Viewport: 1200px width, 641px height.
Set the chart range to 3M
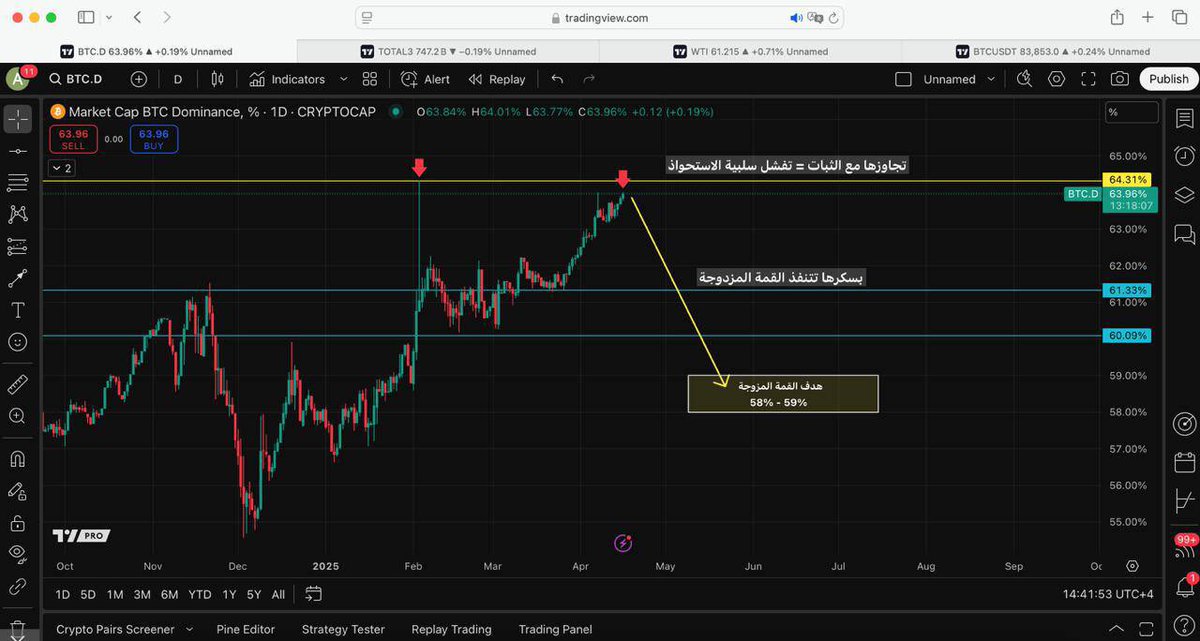point(142,594)
